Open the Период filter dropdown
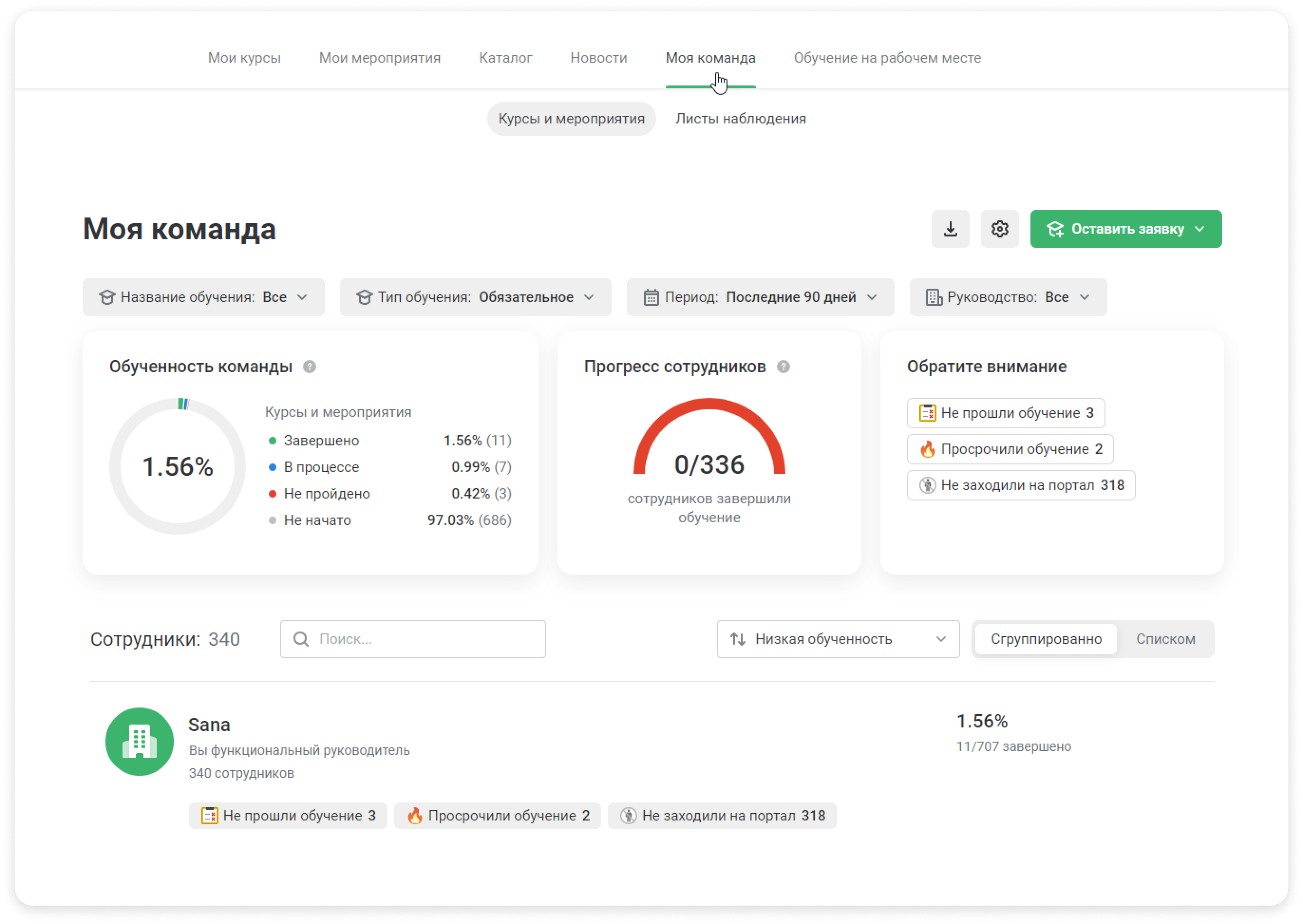 (x=760, y=297)
